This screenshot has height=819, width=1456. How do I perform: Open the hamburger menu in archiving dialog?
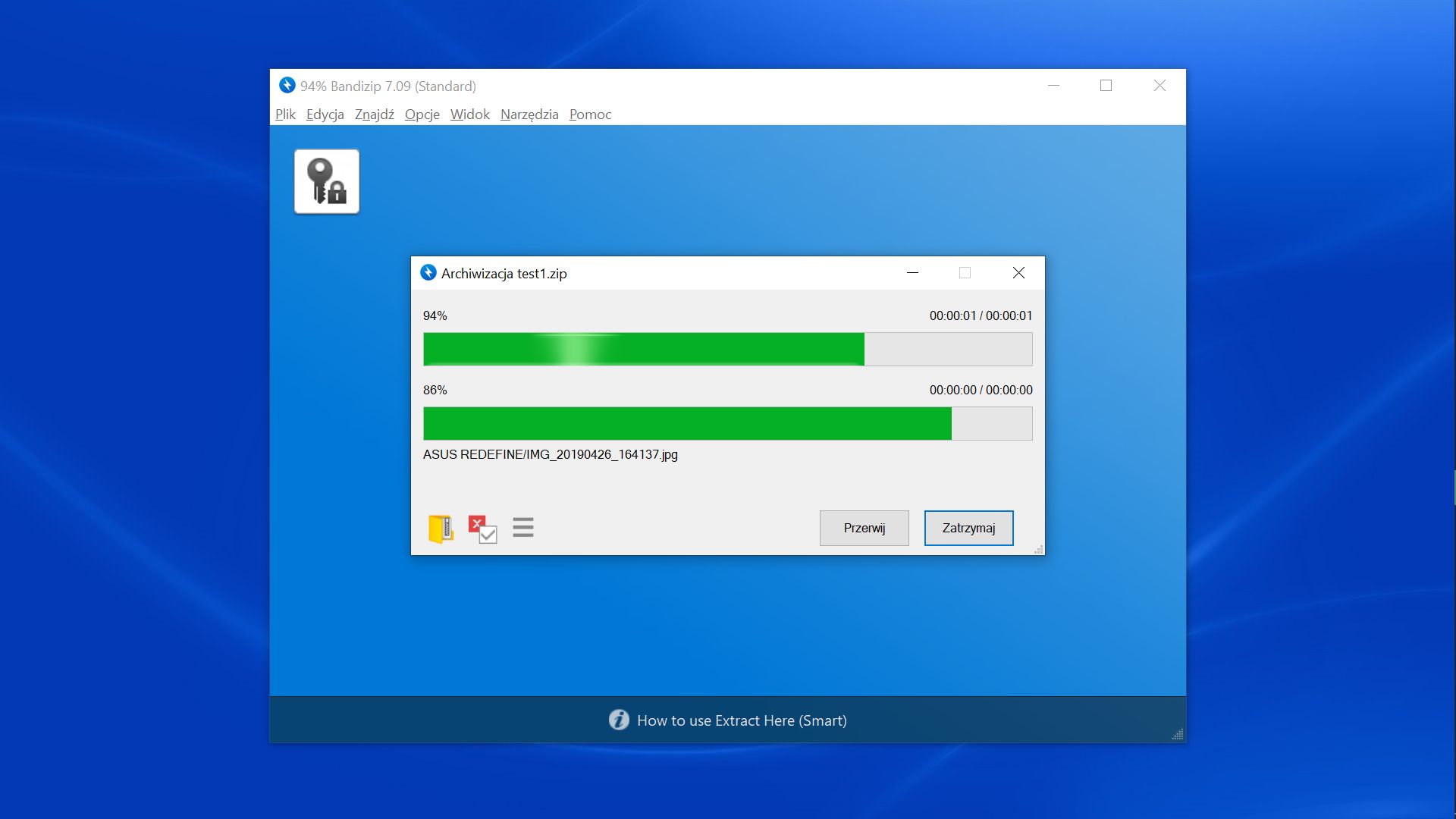point(523,528)
